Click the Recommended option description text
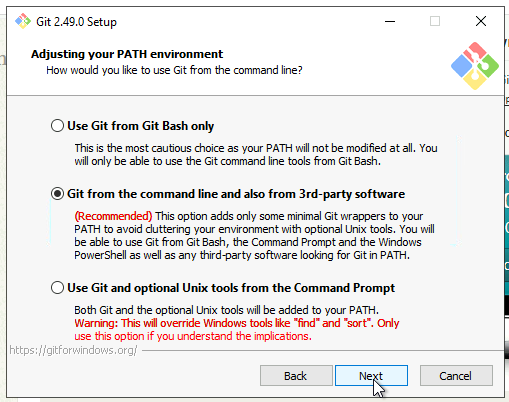This screenshot has width=509, height=402. 254,235
